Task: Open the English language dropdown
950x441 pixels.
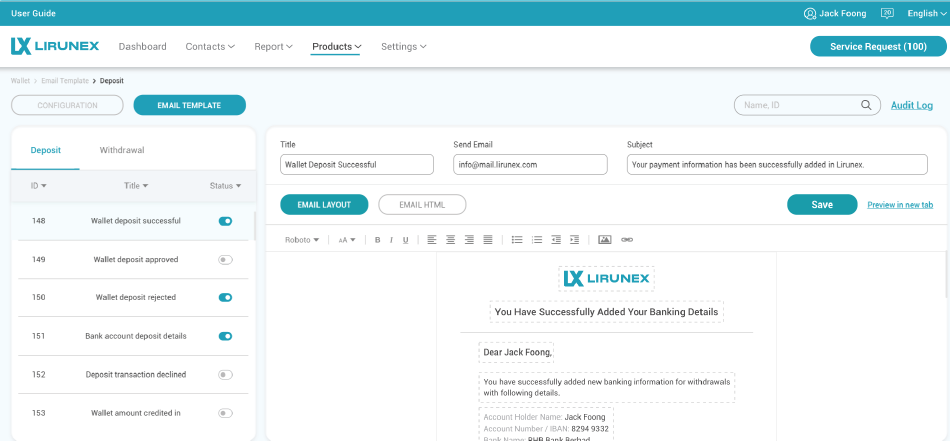Action: pos(926,13)
